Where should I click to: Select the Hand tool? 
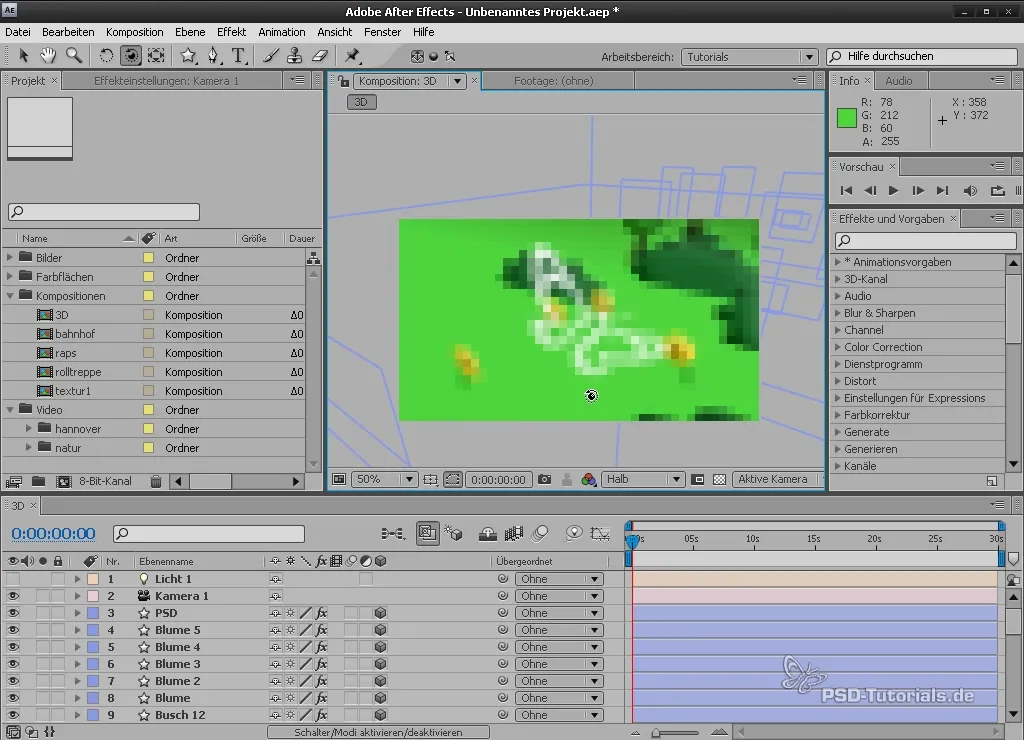[48, 56]
